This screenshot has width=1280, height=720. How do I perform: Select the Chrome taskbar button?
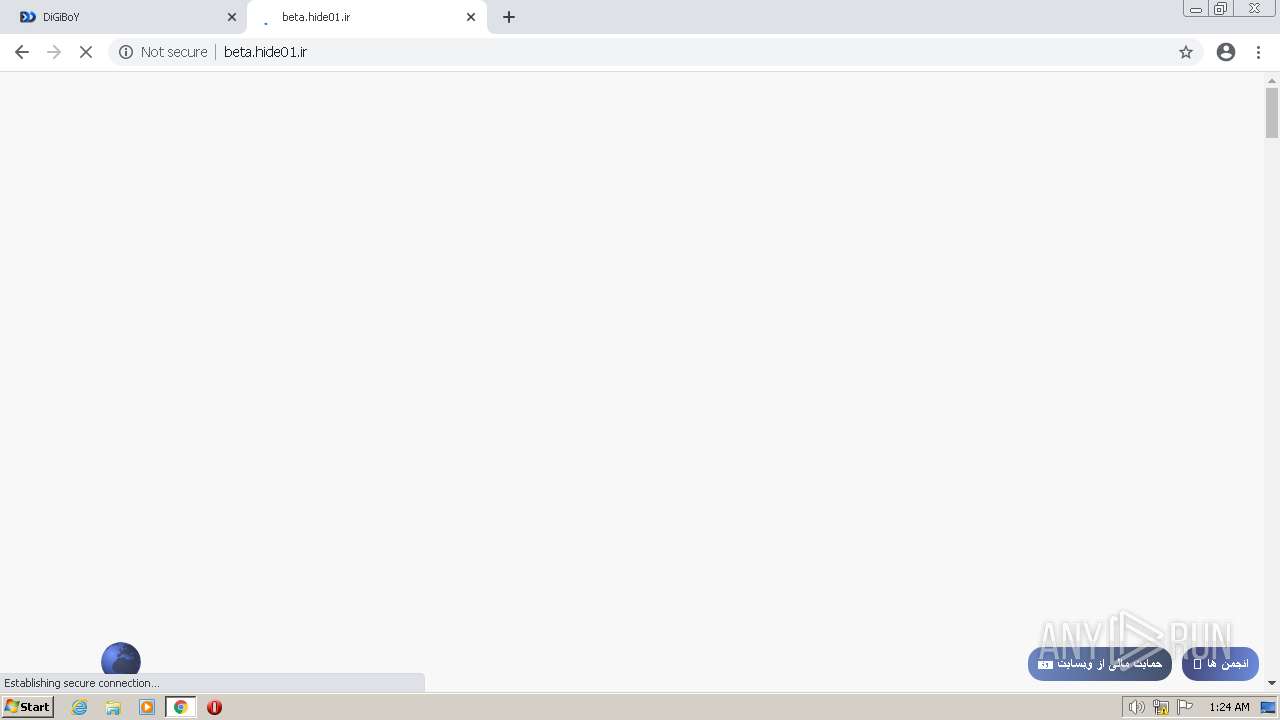(181, 707)
